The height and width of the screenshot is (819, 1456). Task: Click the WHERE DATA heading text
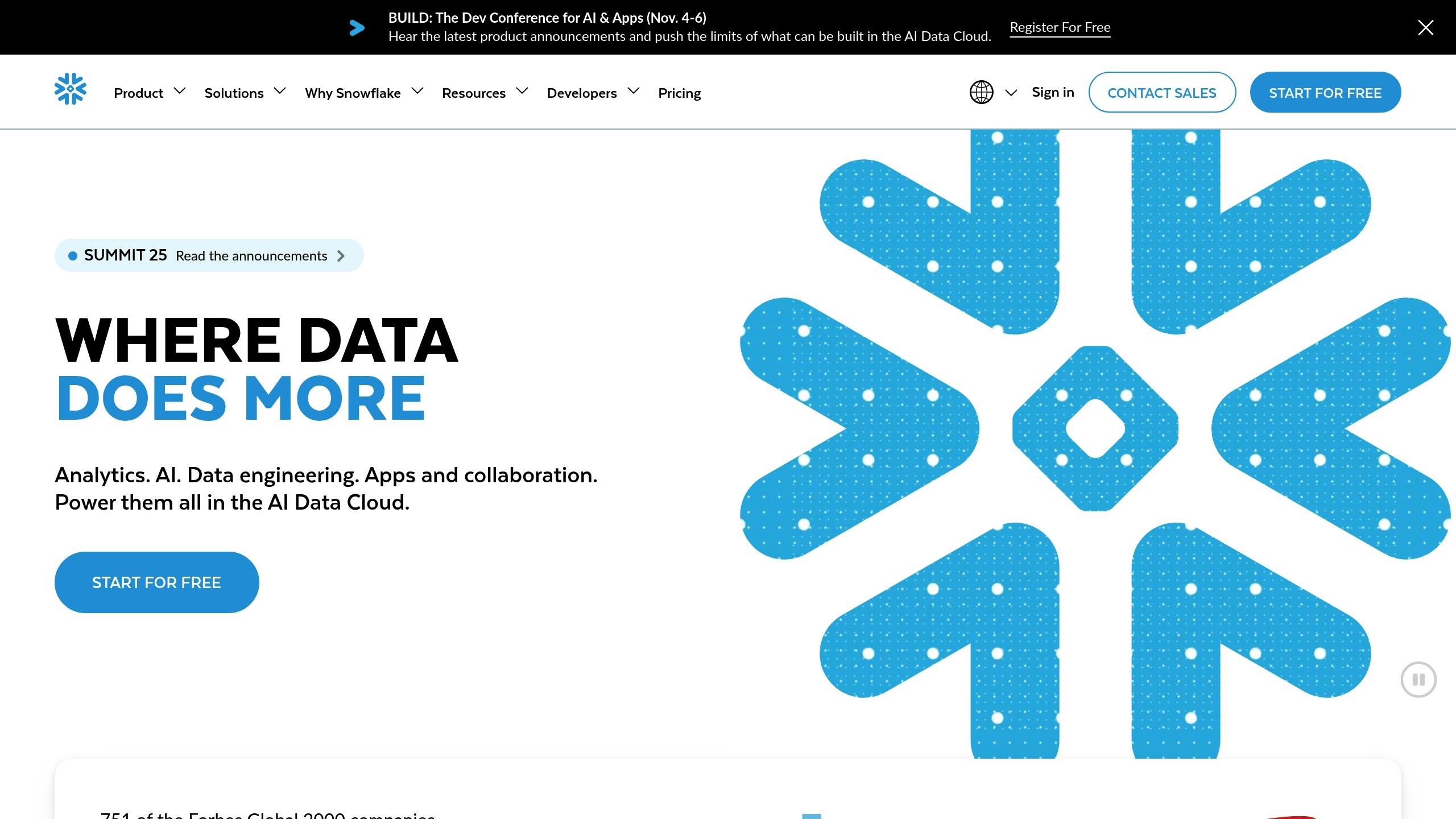click(x=257, y=340)
